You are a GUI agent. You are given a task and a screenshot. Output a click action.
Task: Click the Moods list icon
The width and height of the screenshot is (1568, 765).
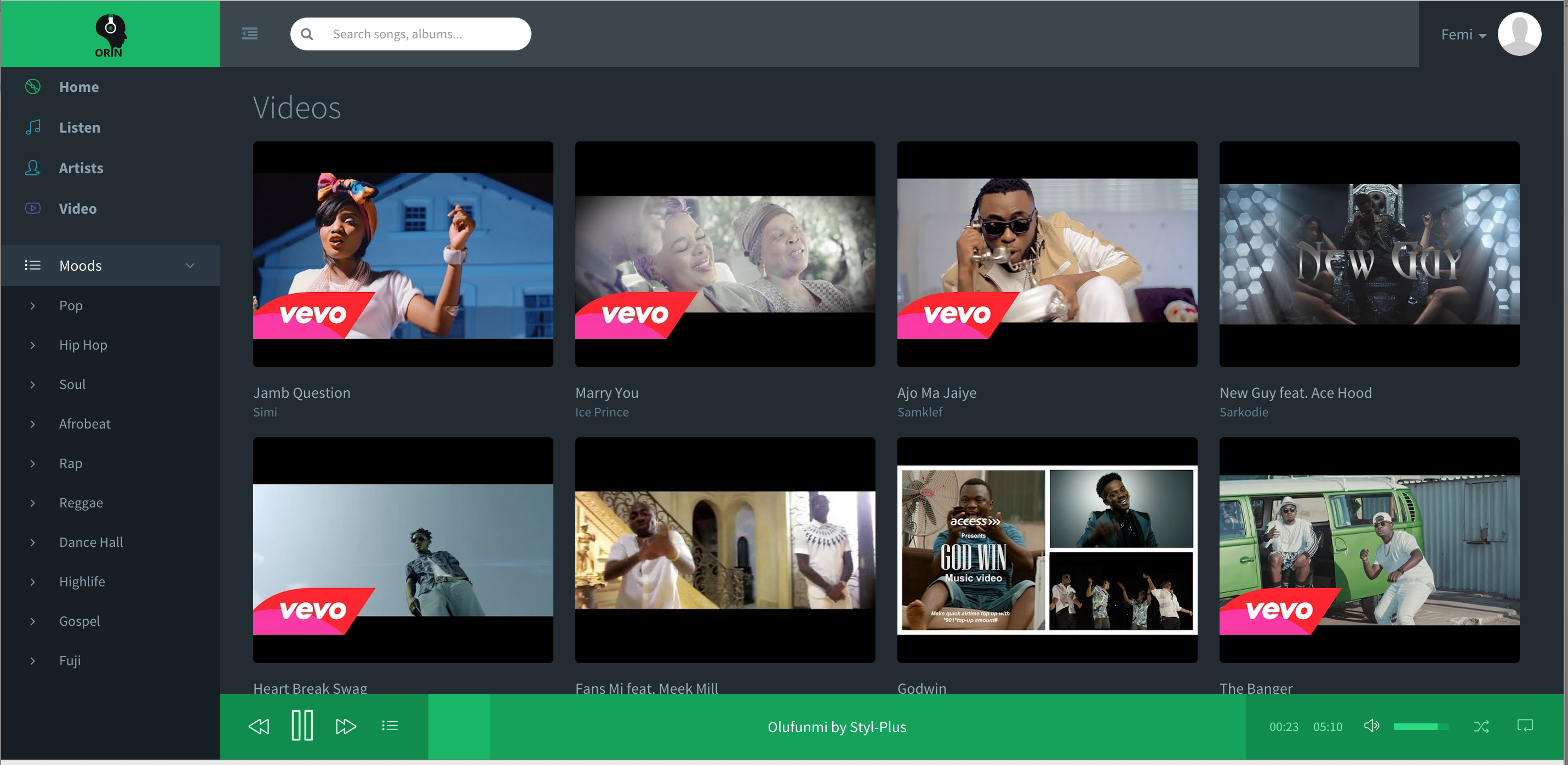point(33,265)
